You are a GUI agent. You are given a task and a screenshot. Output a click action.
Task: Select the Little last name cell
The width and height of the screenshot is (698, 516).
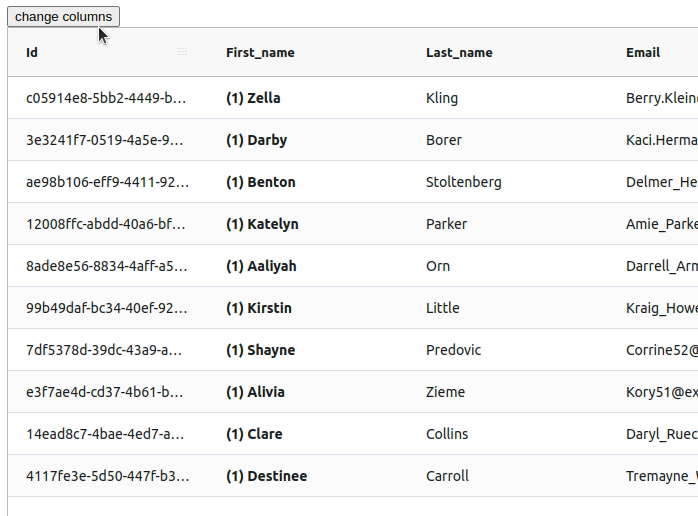(x=508, y=308)
